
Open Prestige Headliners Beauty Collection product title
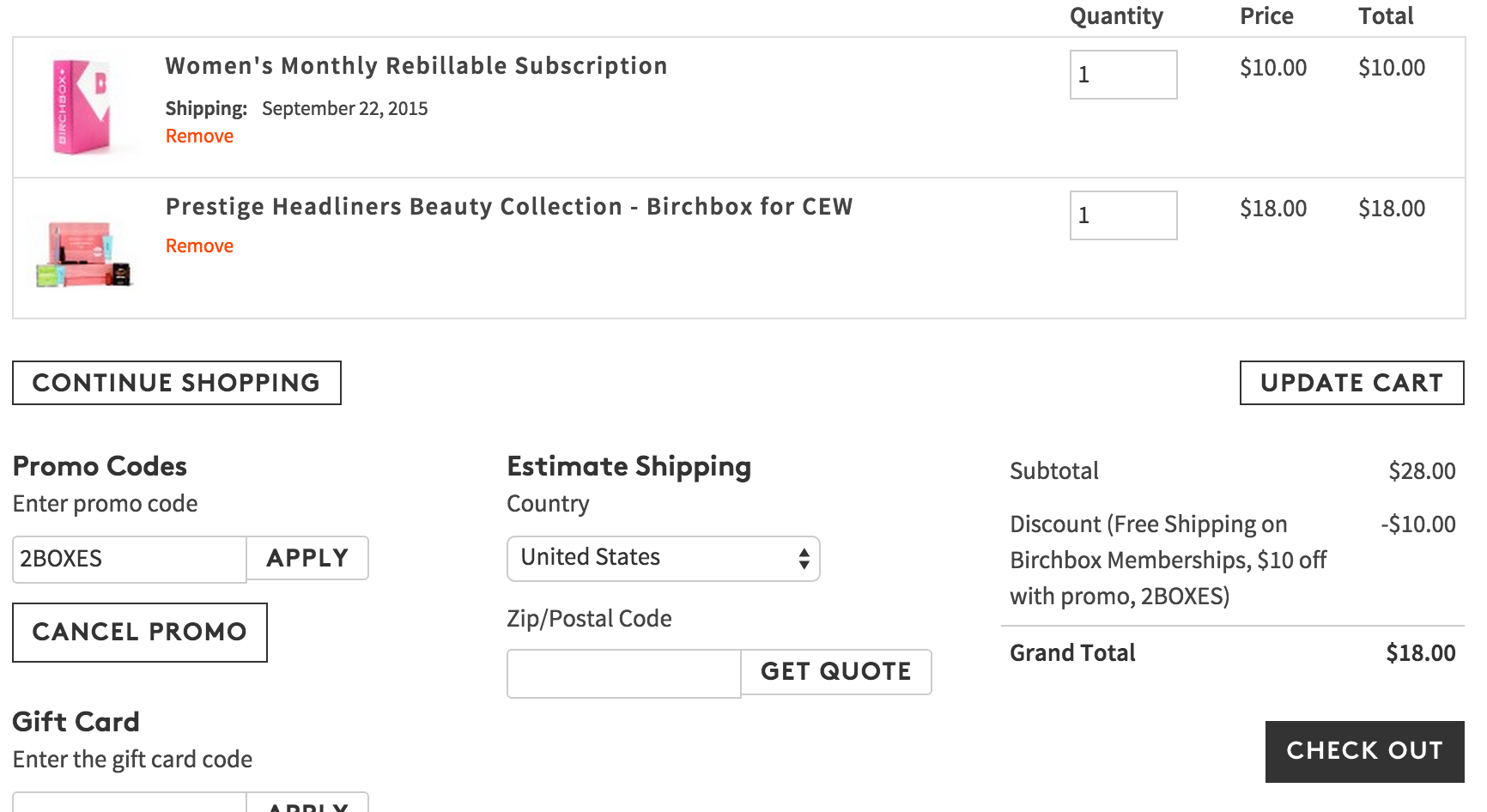[509, 207]
